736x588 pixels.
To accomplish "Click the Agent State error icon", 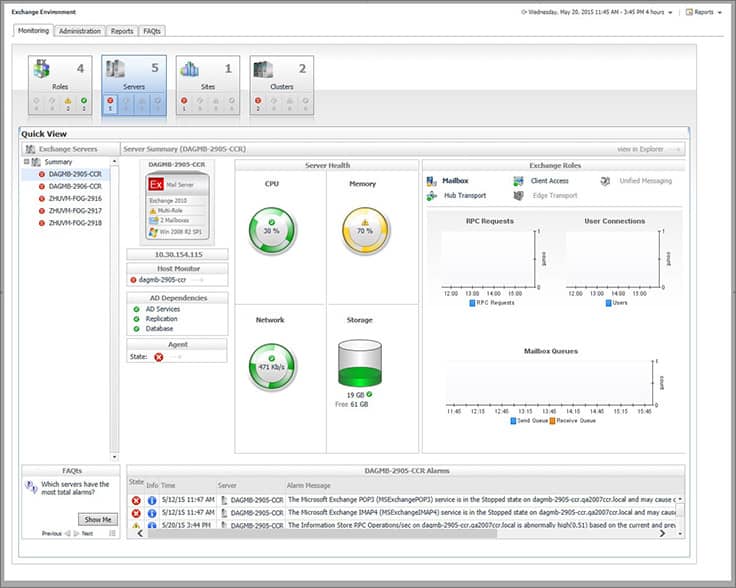I will pyautogui.click(x=159, y=357).
